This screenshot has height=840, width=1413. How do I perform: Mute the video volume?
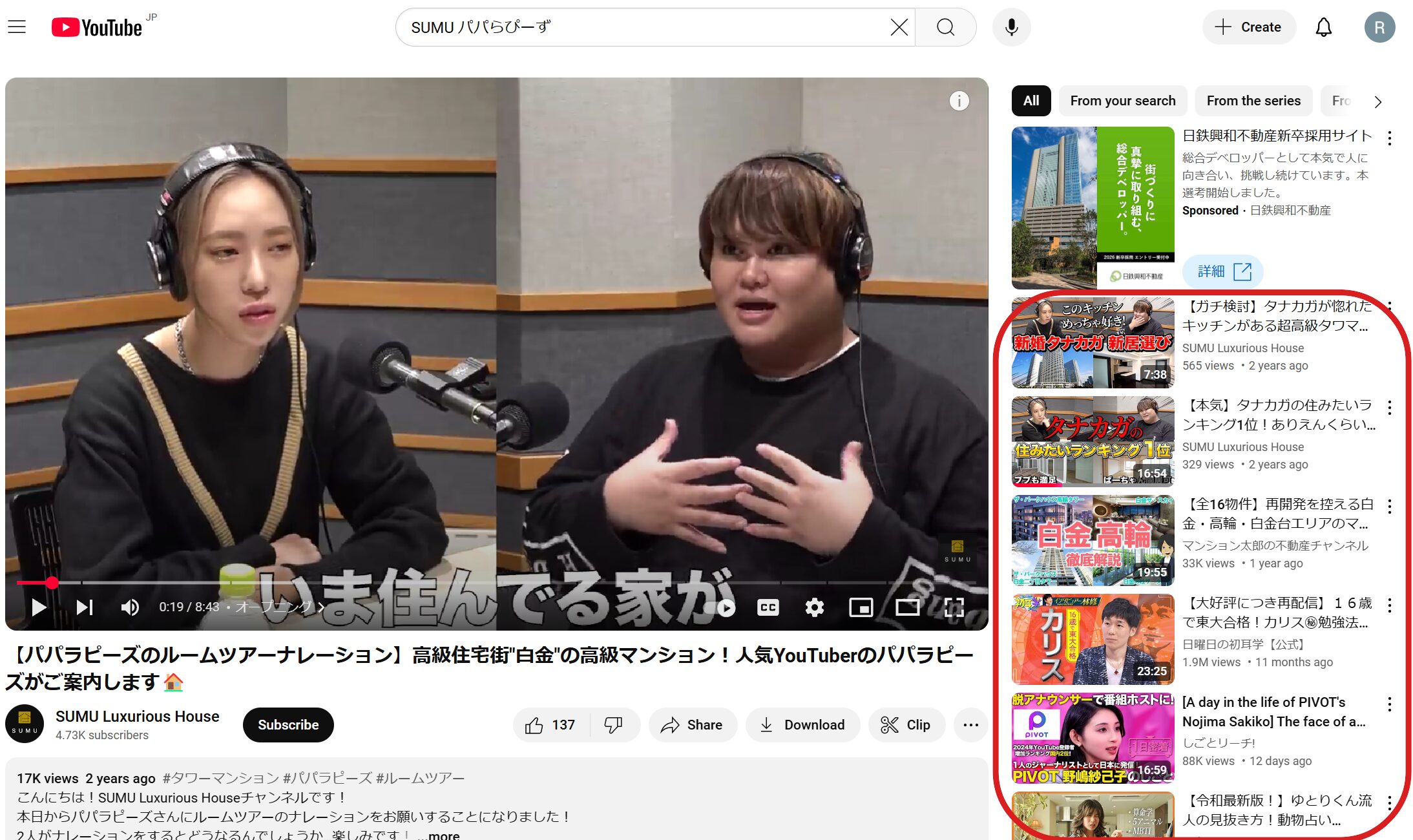(130, 607)
